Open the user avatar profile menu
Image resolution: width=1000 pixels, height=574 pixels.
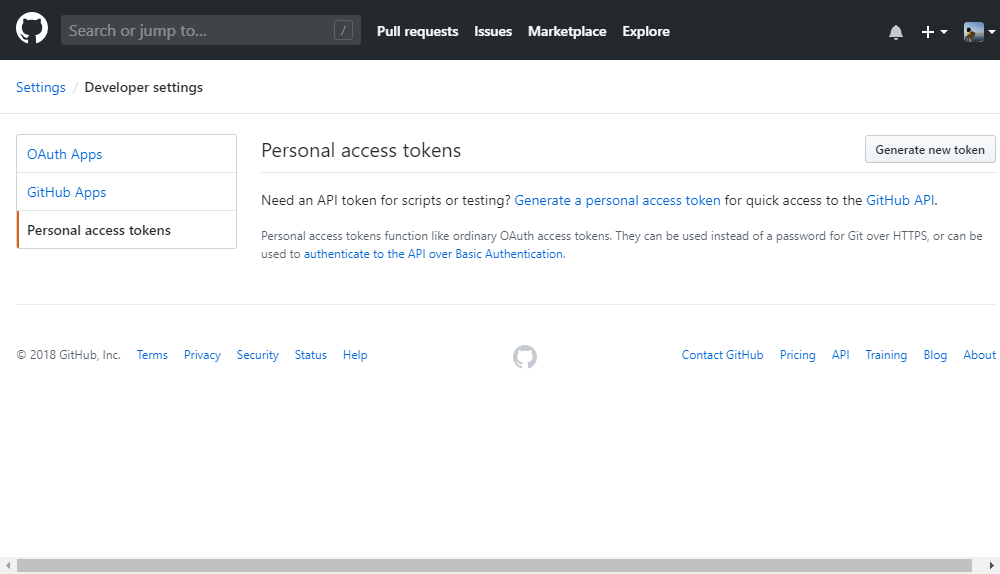pyautogui.click(x=979, y=32)
